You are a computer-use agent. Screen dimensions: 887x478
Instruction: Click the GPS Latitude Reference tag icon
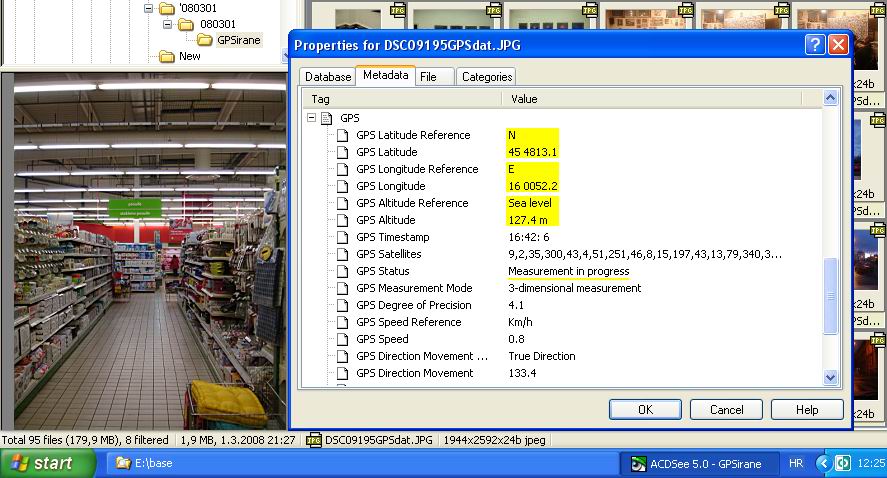pos(342,135)
